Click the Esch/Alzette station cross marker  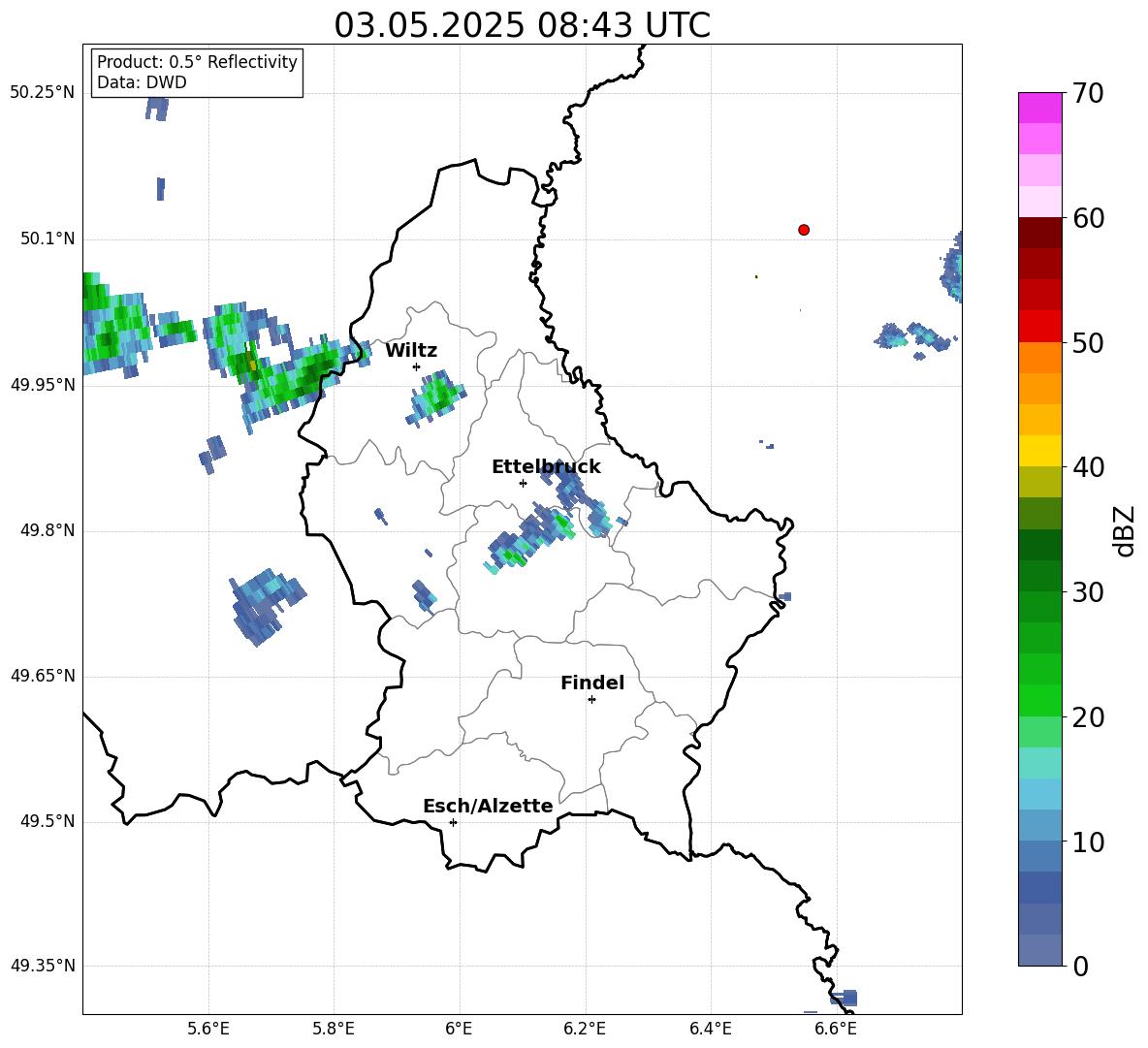[453, 822]
